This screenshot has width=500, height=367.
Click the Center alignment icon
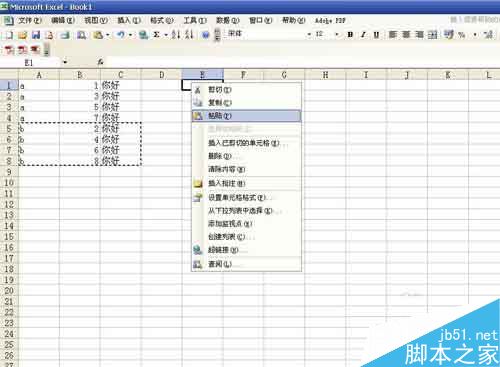coord(406,34)
